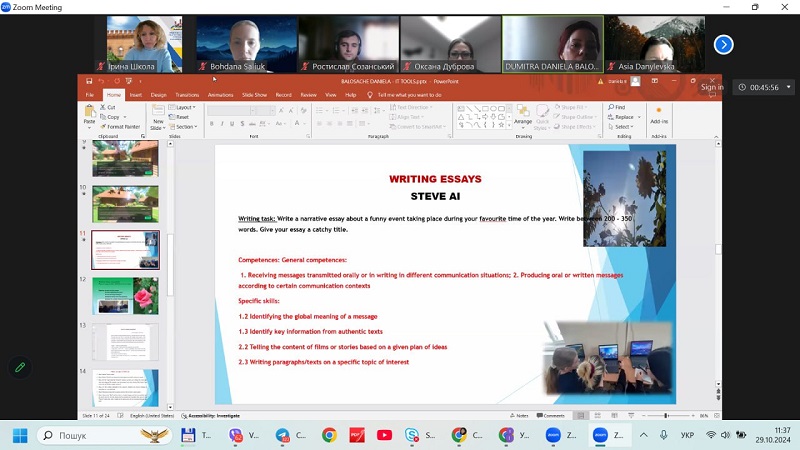Screen dimensions: 800x450
Task: Switch to the Insert tab
Action: coord(136,95)
